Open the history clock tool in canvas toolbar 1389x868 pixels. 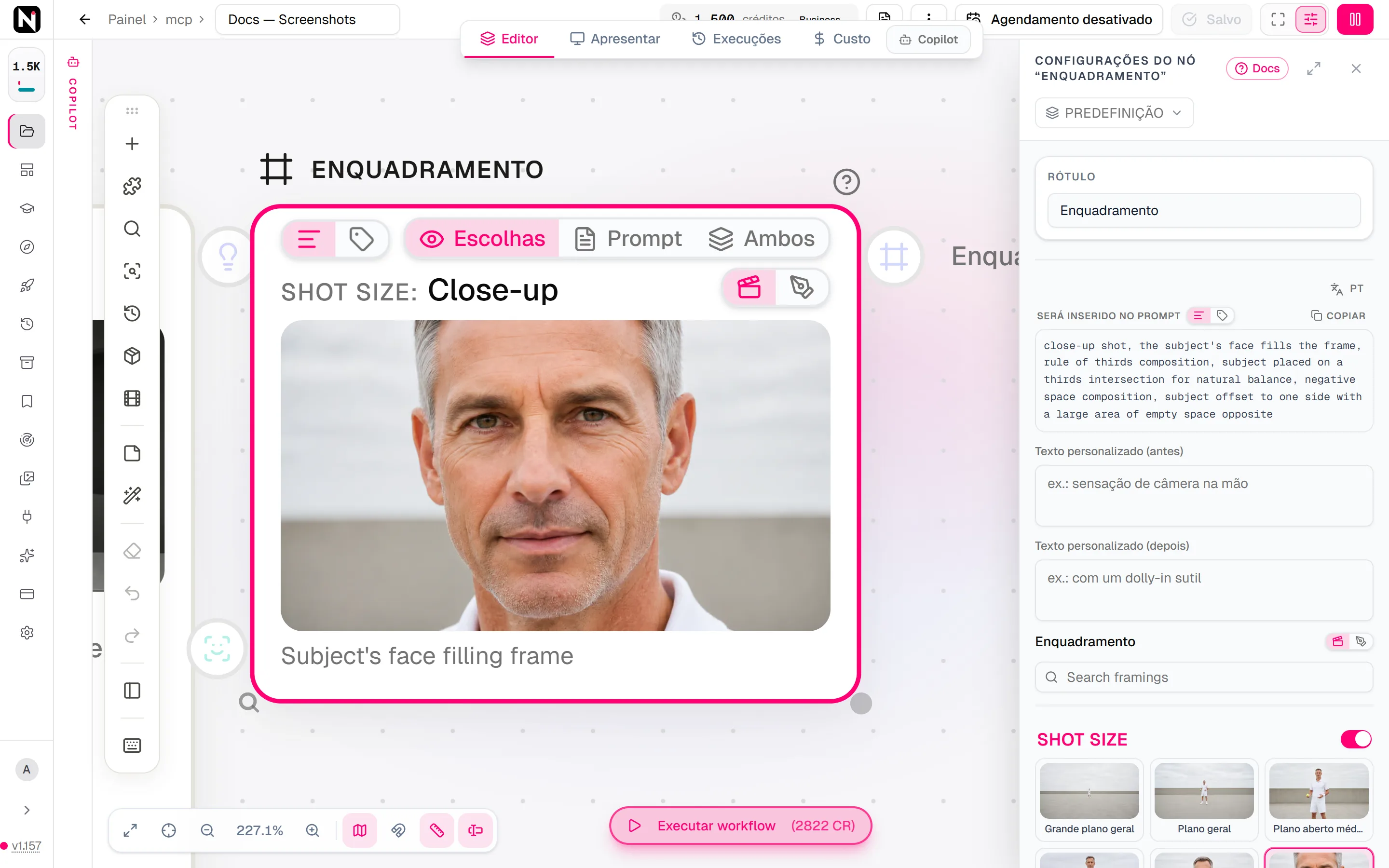coord(132,313)
